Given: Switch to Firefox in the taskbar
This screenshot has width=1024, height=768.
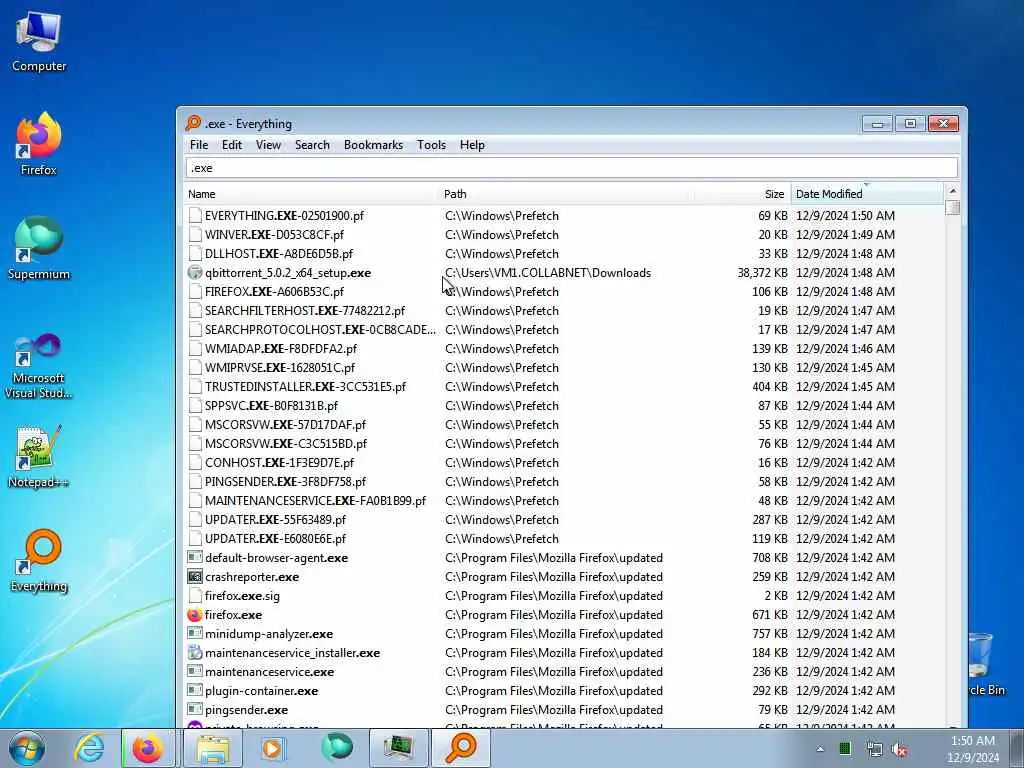Looking at the screenshot, I should click(x=148, y=748).
